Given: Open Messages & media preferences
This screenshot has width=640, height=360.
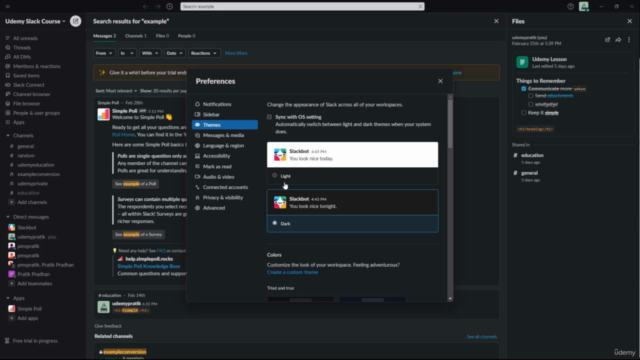Looking at the screenshot, I should click(225, 136).
